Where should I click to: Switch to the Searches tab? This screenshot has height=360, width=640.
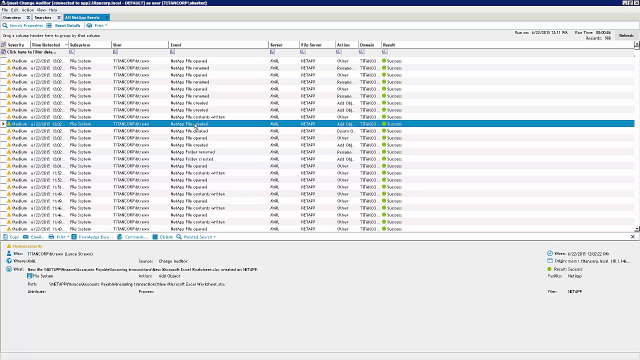tap(43, 18)
